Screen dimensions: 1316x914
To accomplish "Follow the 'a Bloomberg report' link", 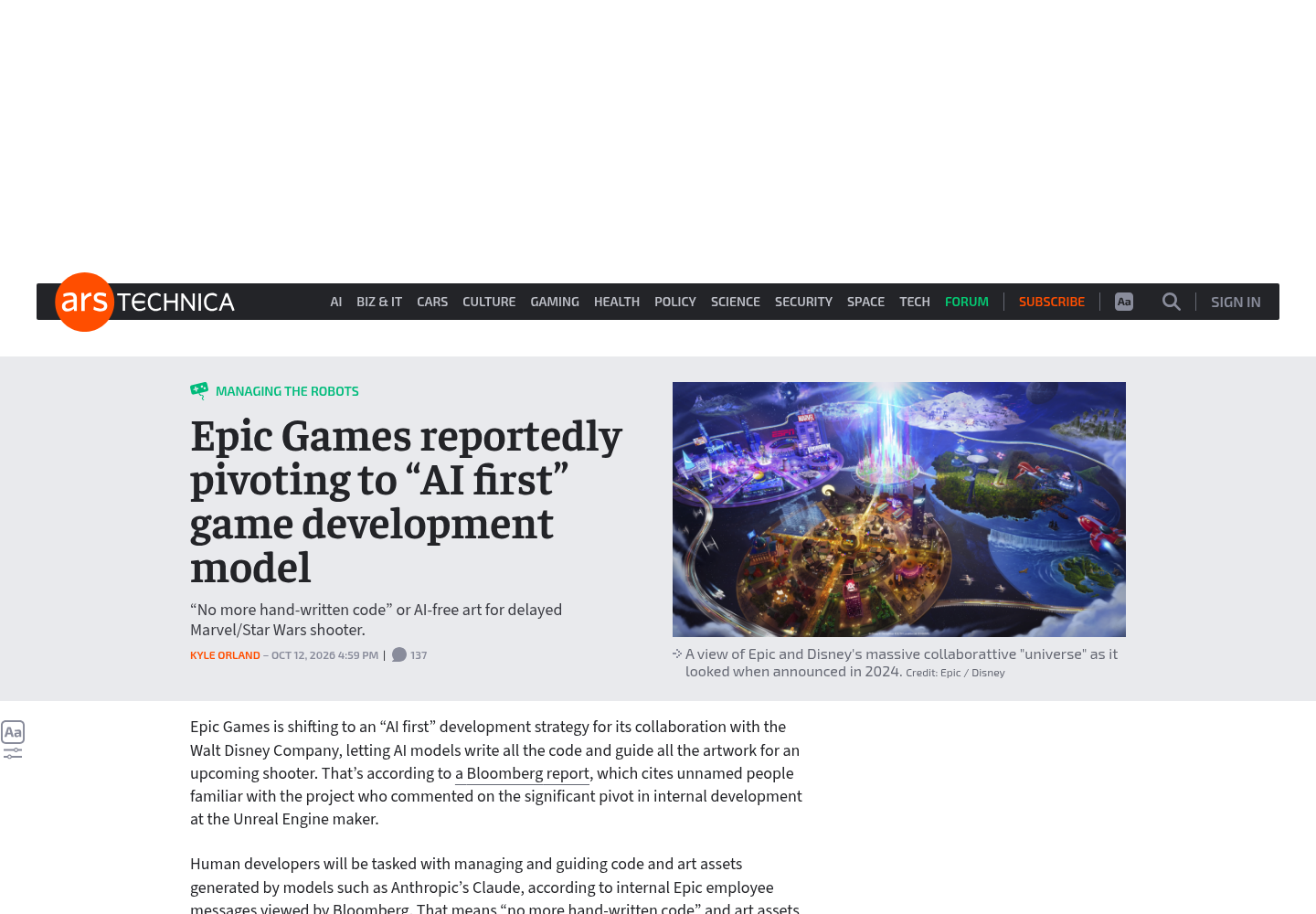I will [x=522, y=773].
